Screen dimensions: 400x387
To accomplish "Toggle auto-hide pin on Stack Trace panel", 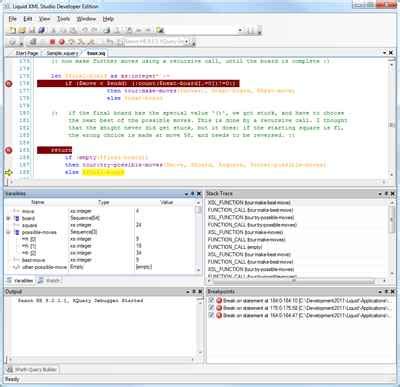I will 386,194.
